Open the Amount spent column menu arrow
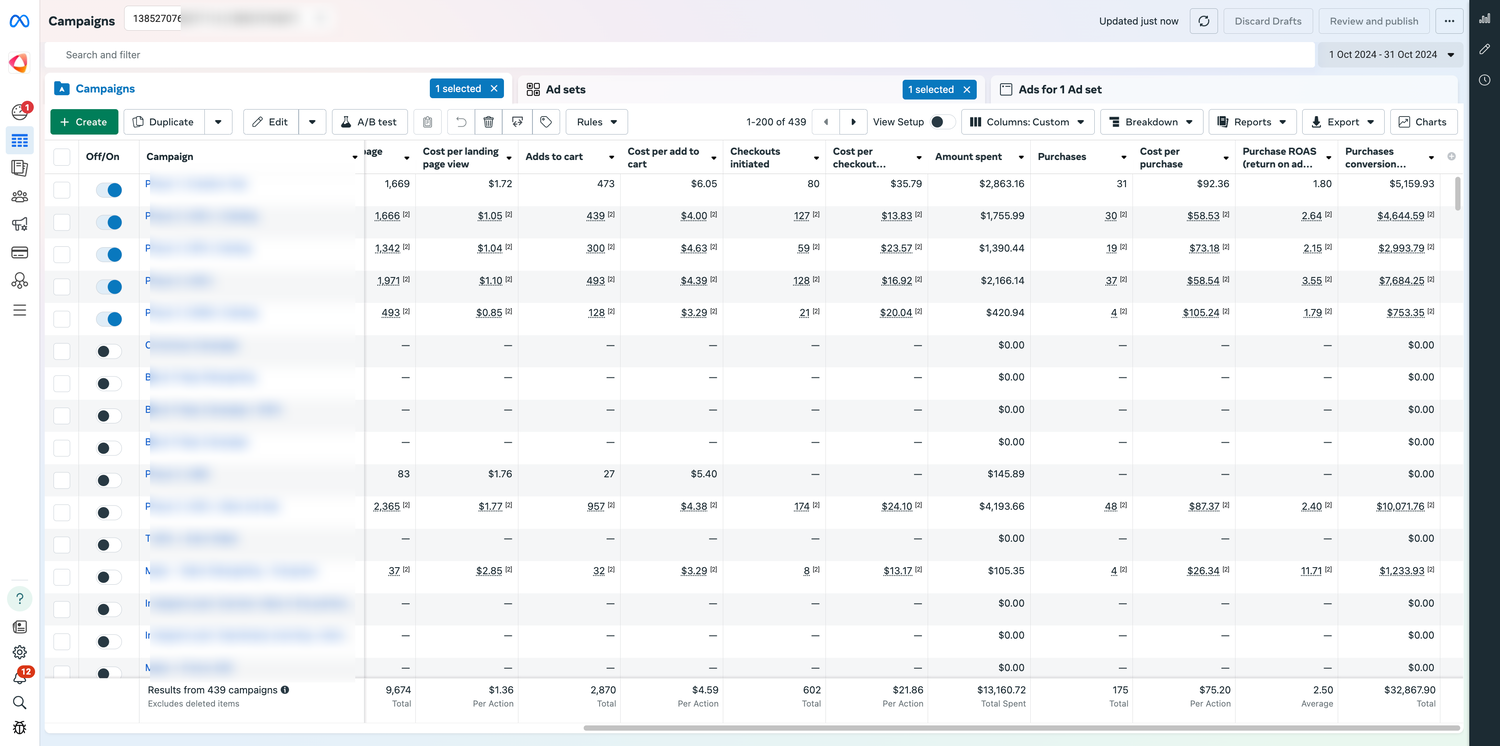Image resolution: width=1500 pixels, height=746 pixels. (1021, 157)
